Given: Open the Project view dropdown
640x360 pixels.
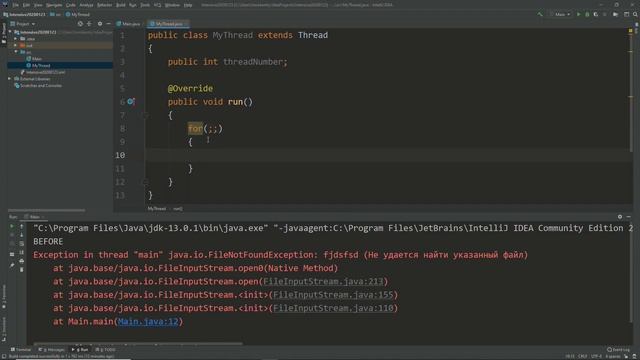Looking at the screenshot, I should 23,24.
